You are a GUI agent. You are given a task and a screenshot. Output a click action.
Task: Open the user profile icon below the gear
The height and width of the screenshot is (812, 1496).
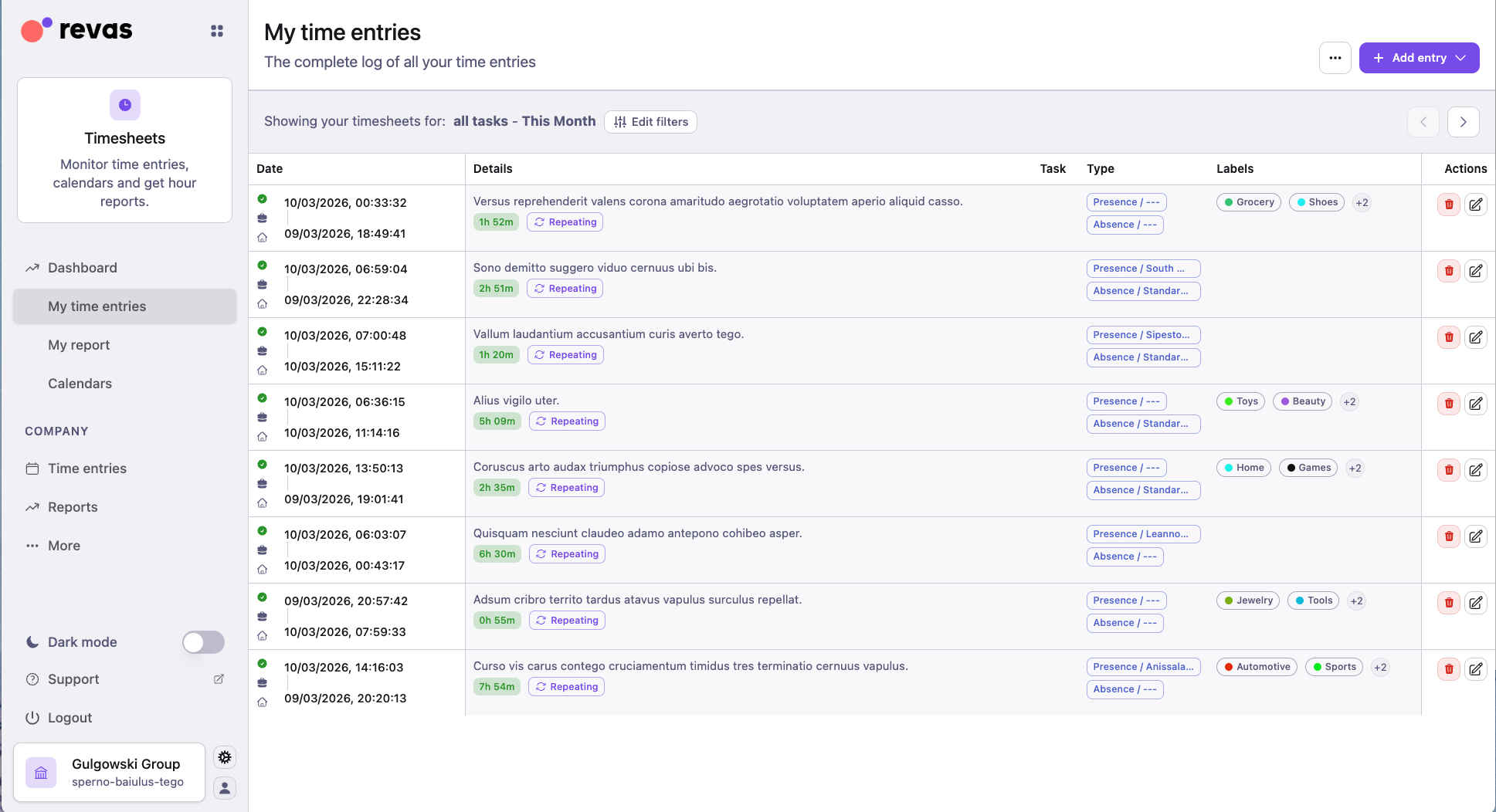click(x=224, y=788)
